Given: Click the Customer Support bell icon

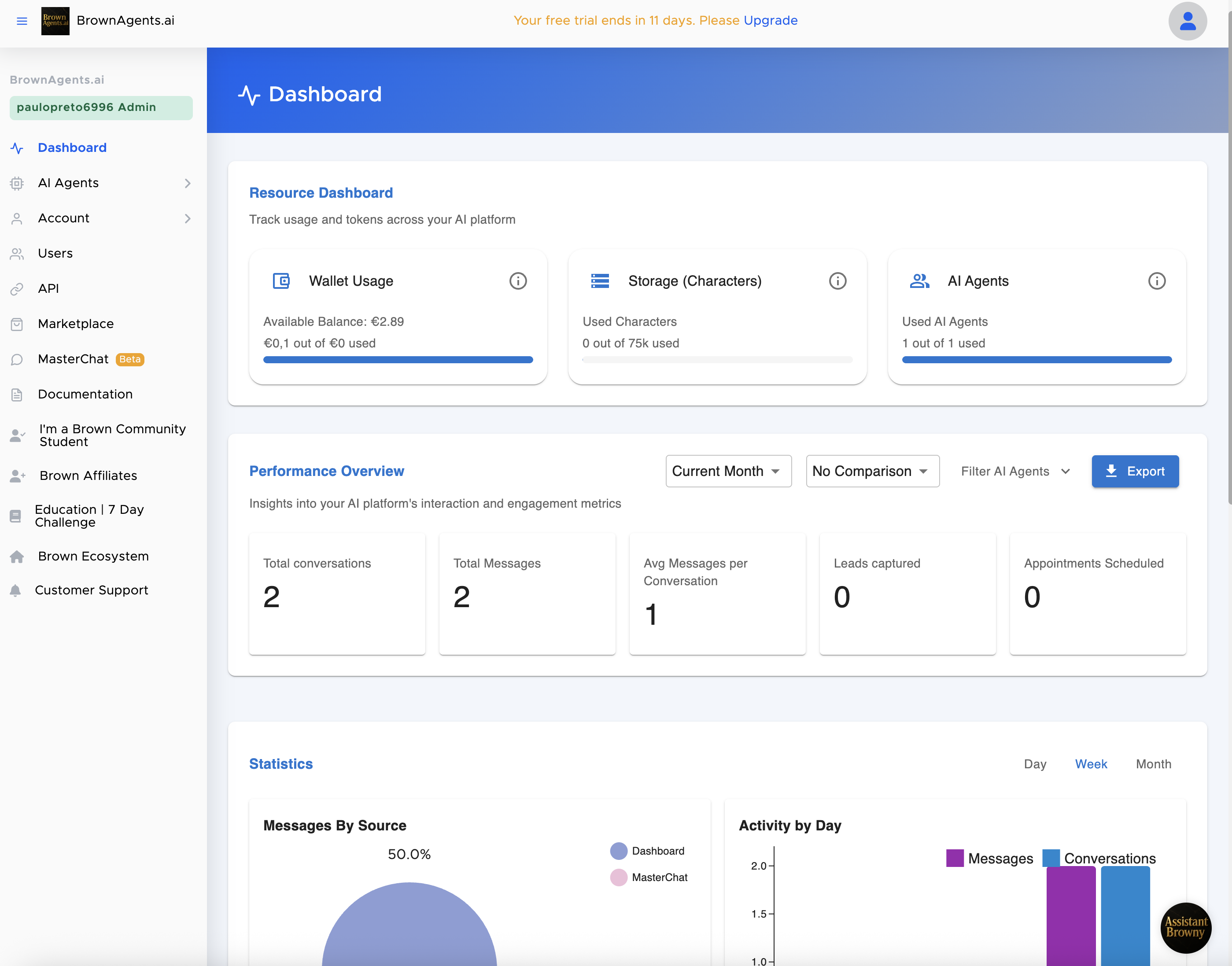Looking at the screenshot, I should point(16,590).
